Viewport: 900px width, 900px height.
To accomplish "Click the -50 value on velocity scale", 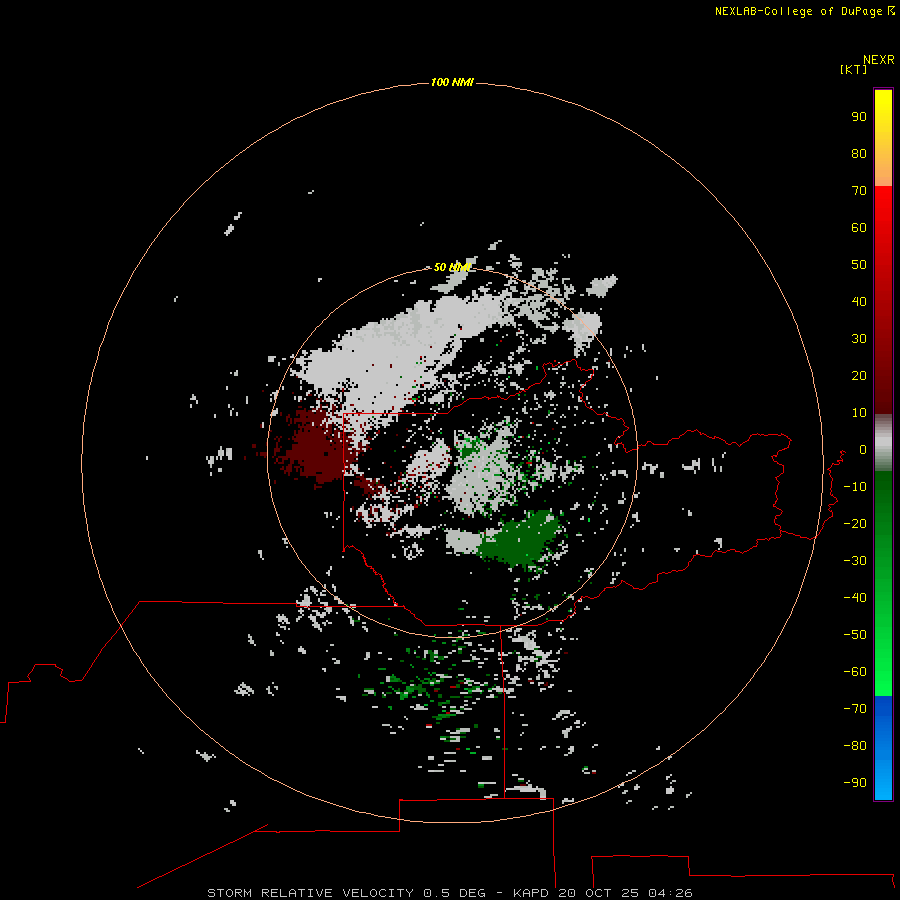I will tap(855, 634).
